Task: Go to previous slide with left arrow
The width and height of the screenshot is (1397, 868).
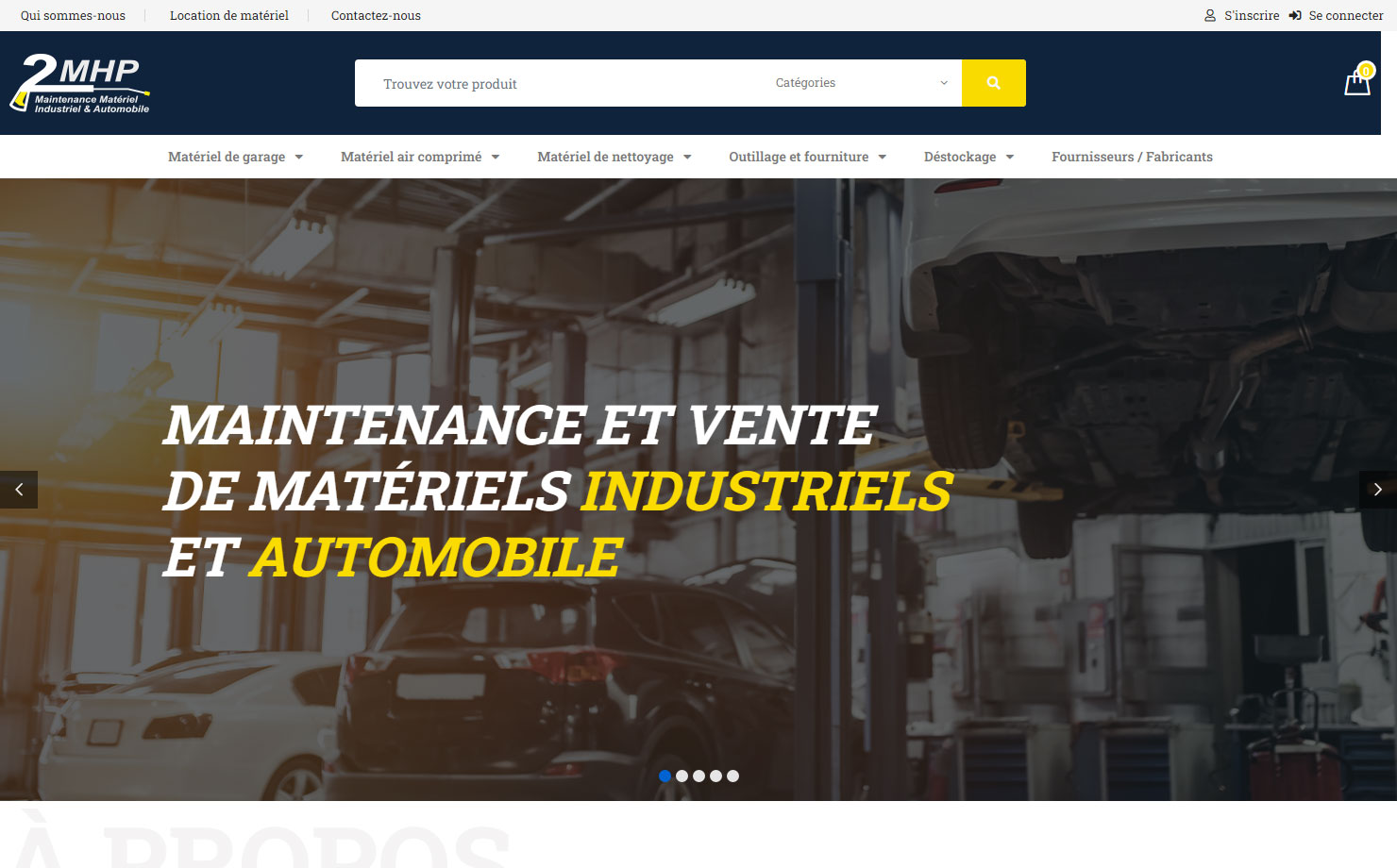Action: 19,490
